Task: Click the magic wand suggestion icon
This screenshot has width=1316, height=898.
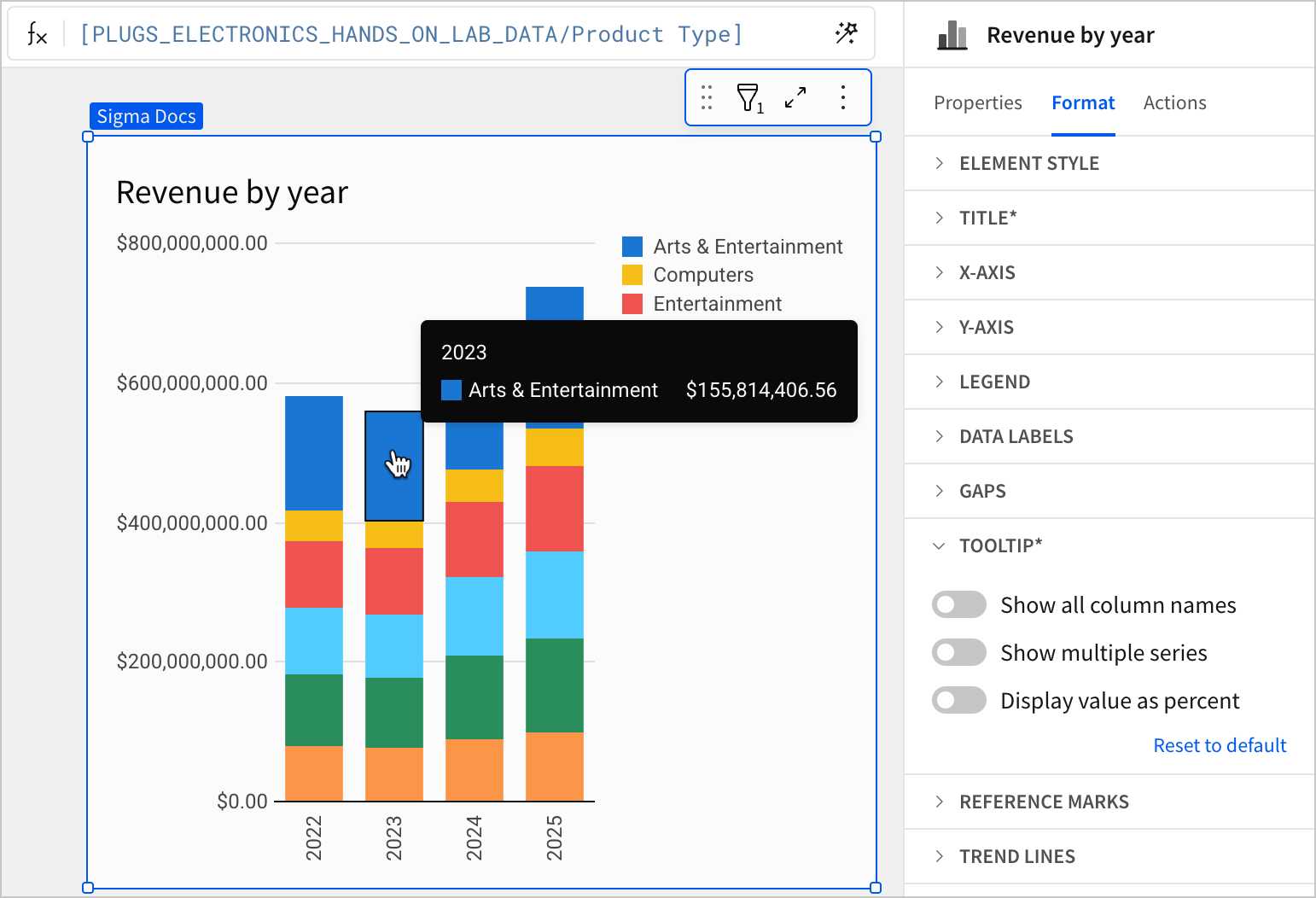Action: pos(846,33)
